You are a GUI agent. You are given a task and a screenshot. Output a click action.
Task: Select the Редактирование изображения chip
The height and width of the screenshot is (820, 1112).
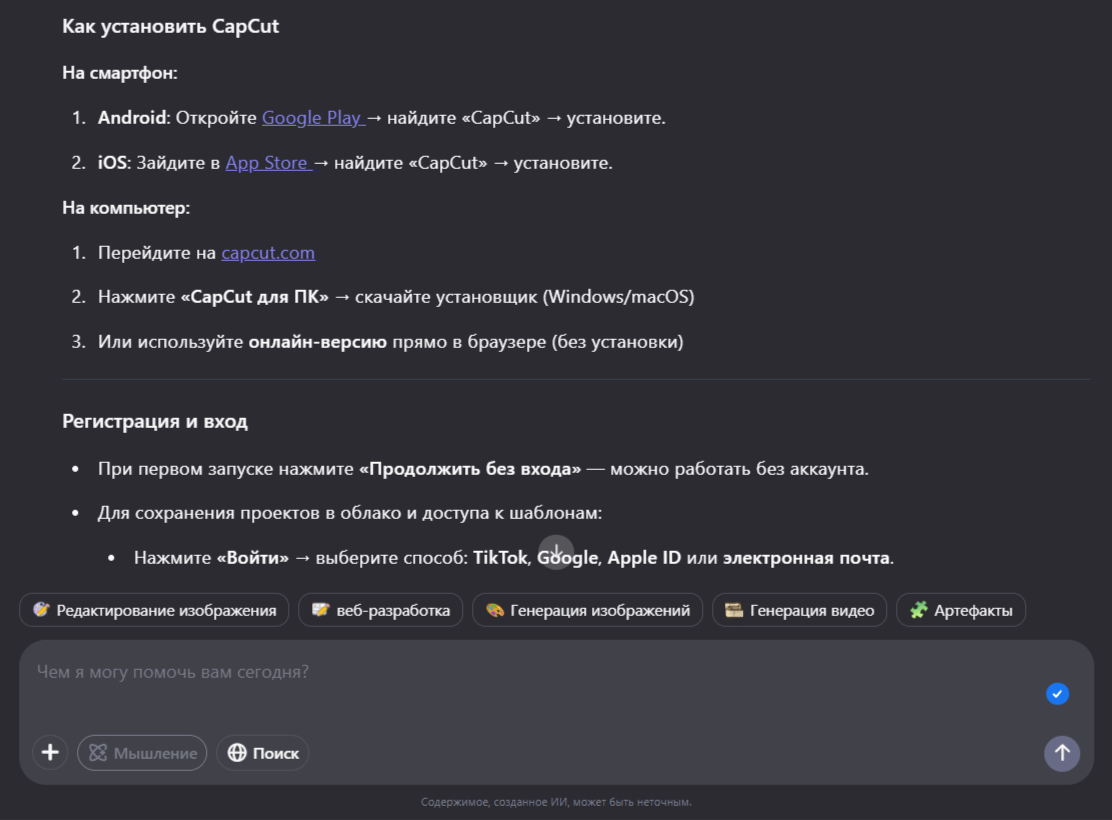pyautogui.click(x=154, y=610)
